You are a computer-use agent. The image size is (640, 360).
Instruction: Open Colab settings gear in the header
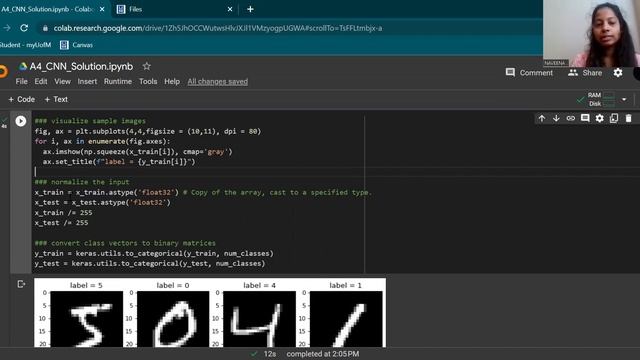618,73
